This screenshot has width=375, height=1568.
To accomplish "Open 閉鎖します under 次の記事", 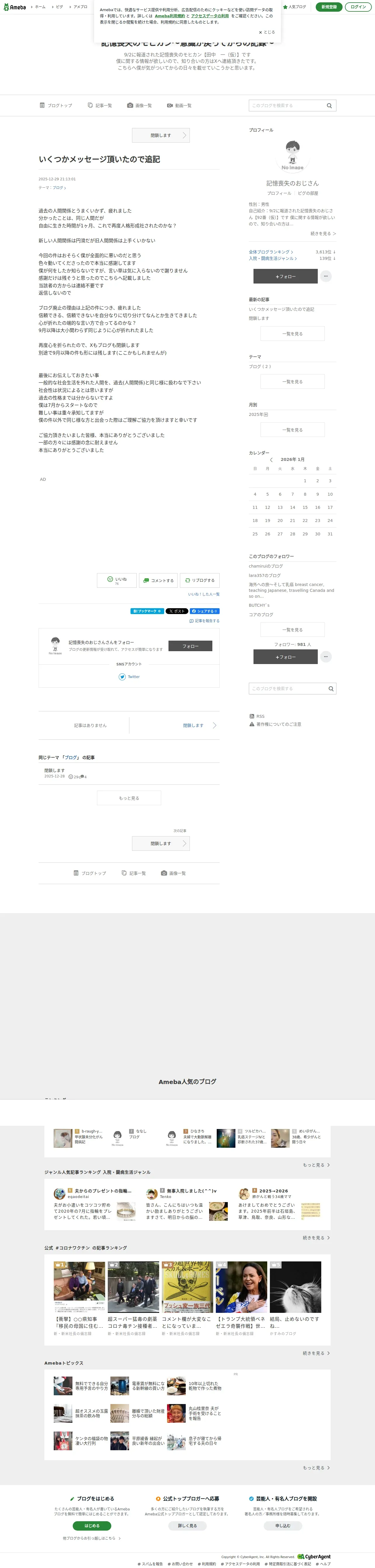I will pos(161,844).
